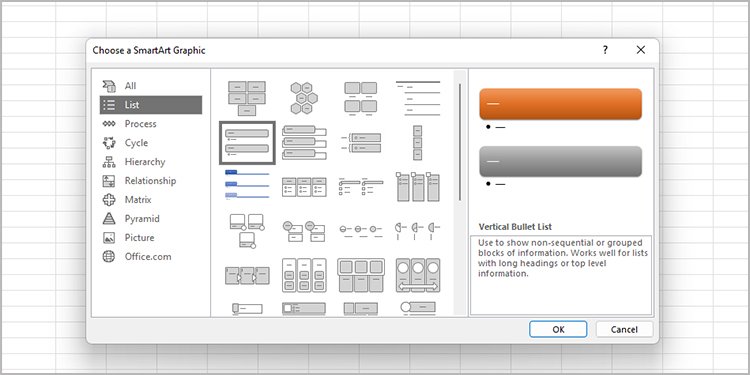Choose the Picture Accent List layout
The height and width of the screenshot is (375, 750).
click(x=418, y=187)
